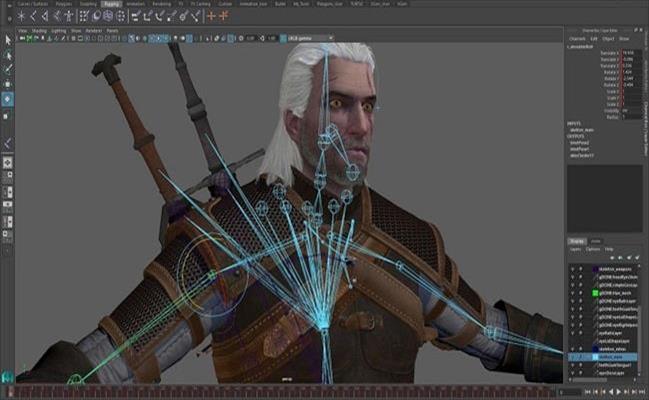Open the Show menu in Channel Box

[624, 39]
